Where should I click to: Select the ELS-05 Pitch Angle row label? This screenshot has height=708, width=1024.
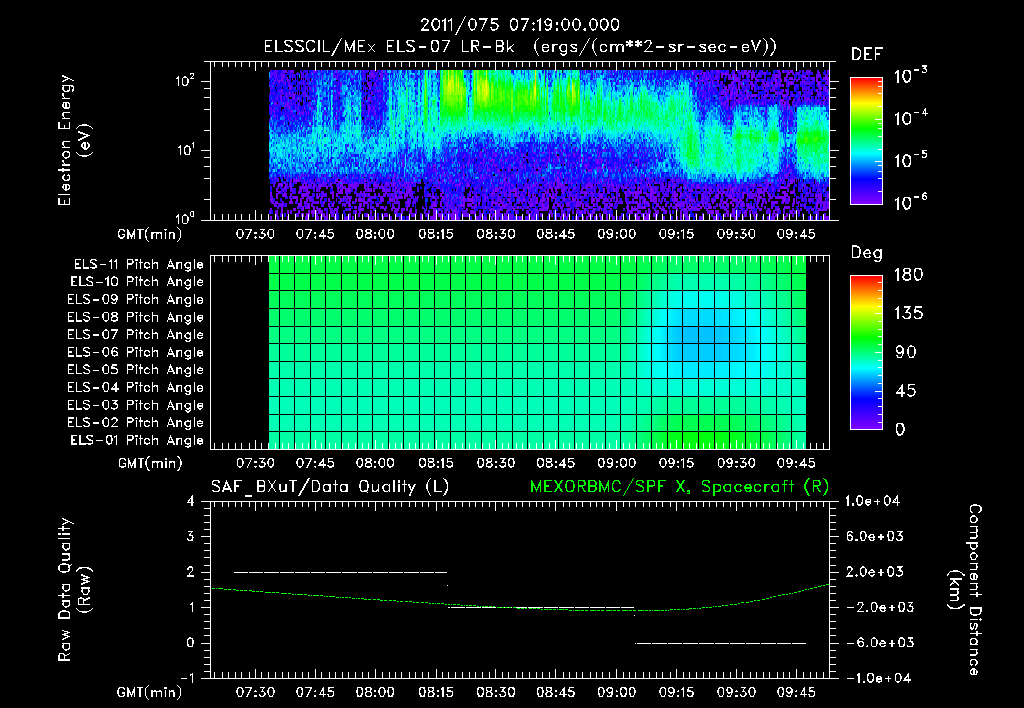pyautogui.click(x=136, y=370)
